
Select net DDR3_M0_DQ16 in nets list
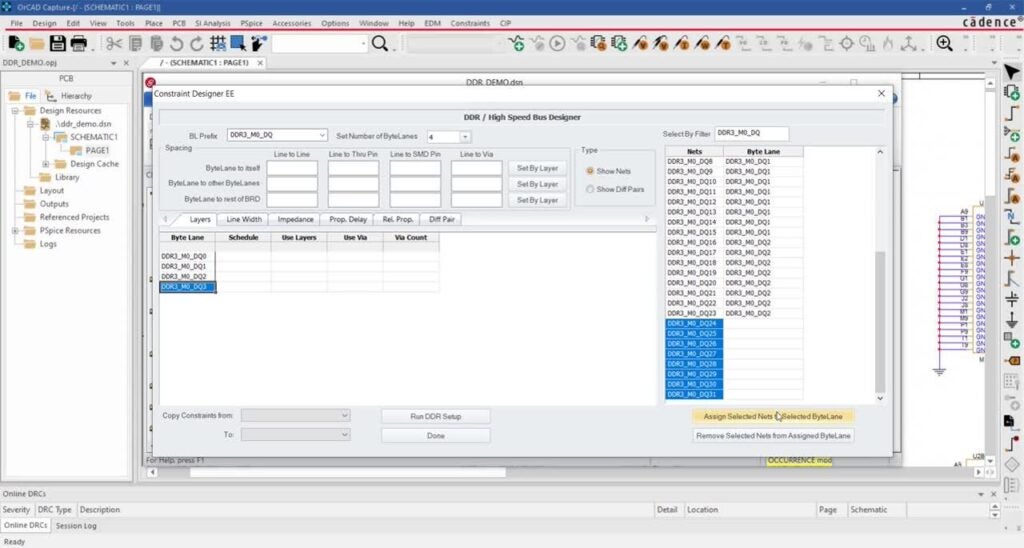(694, 242)
